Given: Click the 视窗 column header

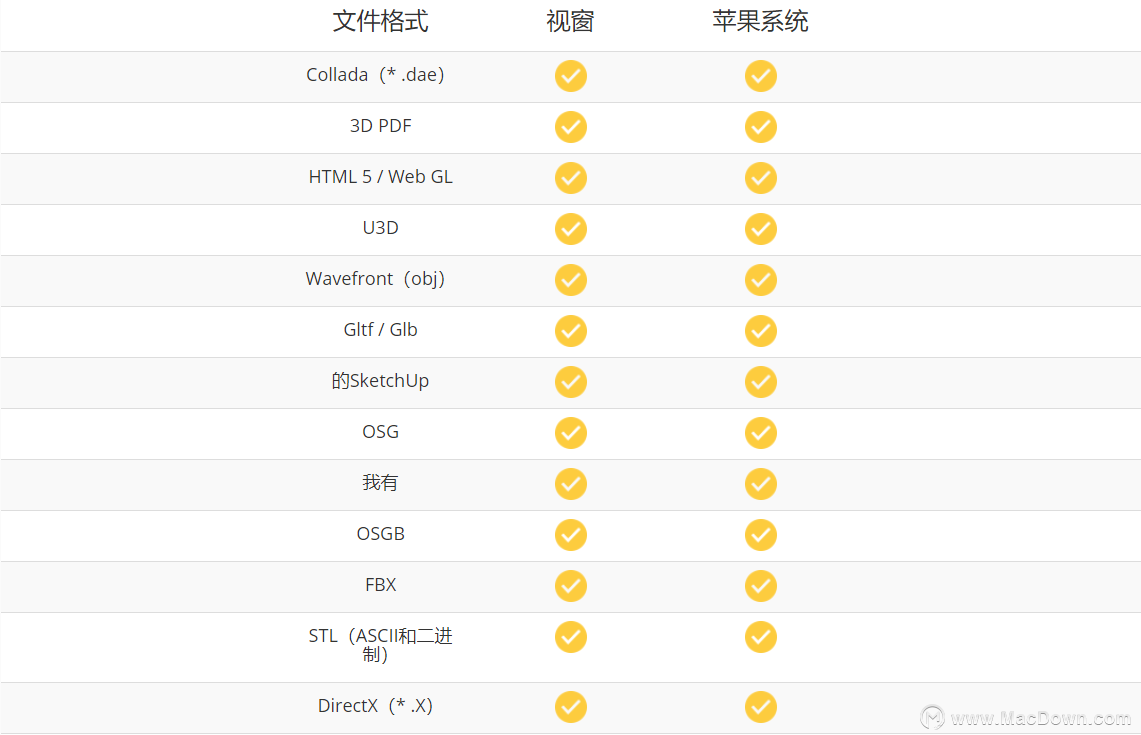Looking at the screenshot, I should click(x=571, y=22).
